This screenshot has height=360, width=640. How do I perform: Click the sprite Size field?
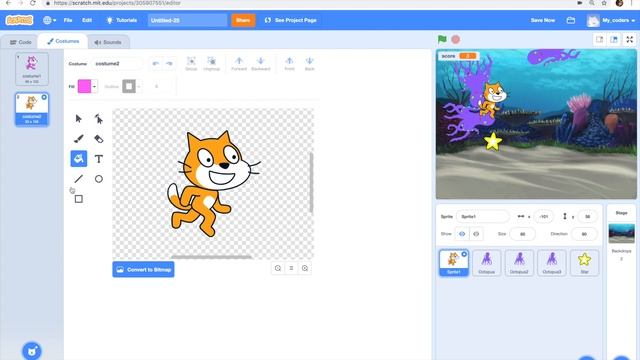[x=522, y=234]
